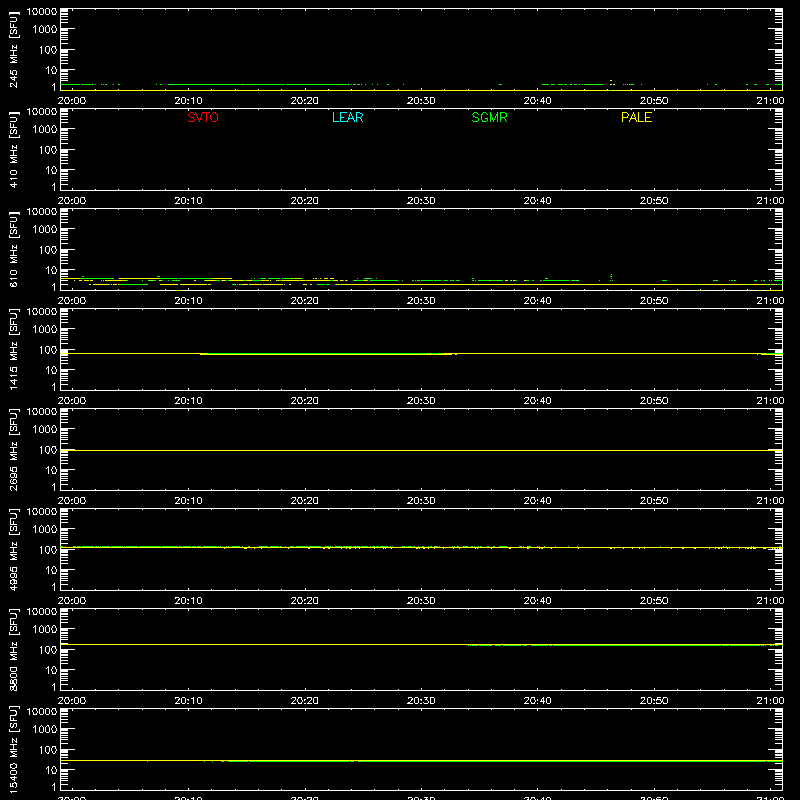Screen dimensions: 800x800
Task: Click the yellow trace in the 2695 MHz panel
Action: [x=421, y=451]
